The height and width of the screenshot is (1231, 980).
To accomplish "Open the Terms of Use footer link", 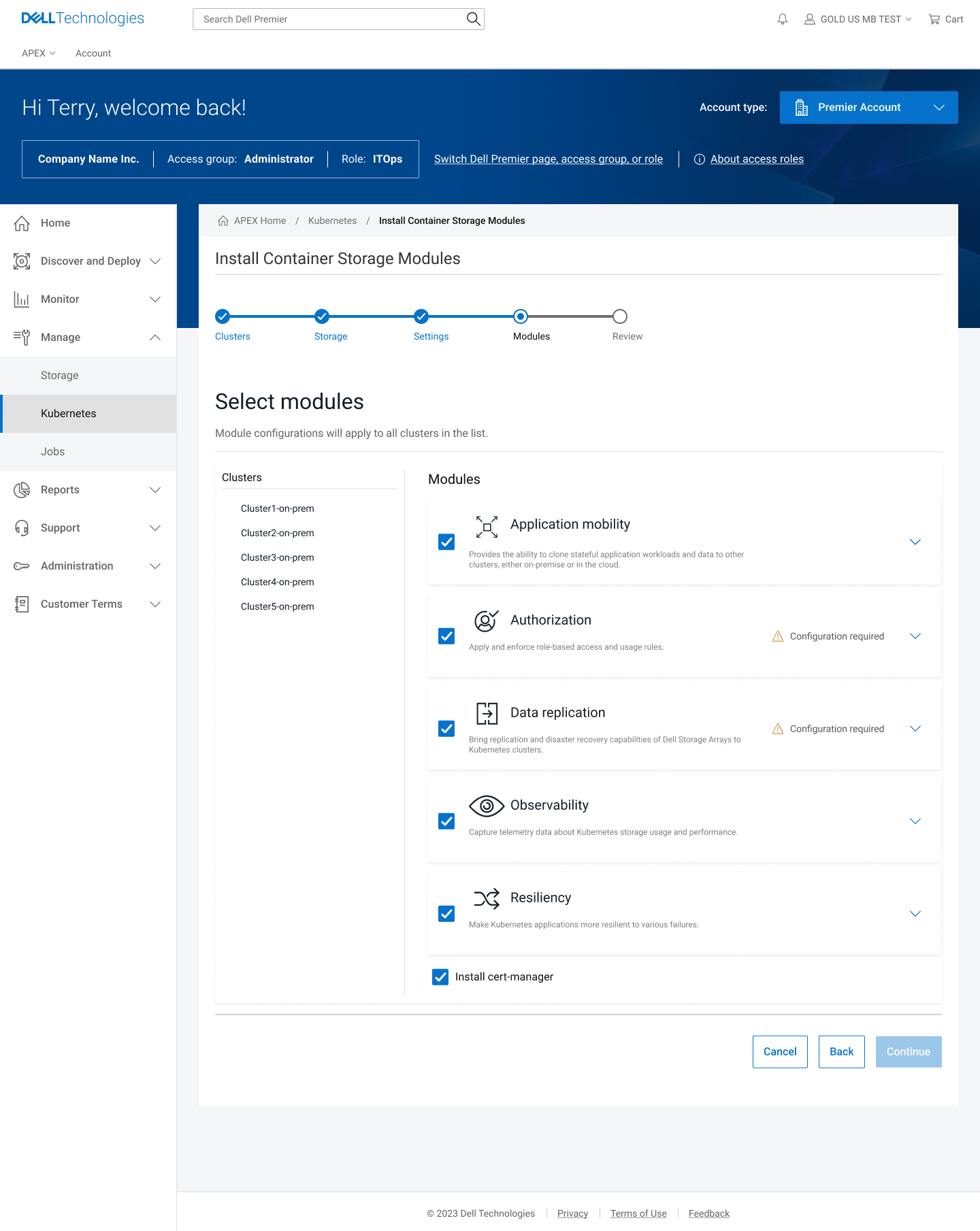I will coord(638,1213).
